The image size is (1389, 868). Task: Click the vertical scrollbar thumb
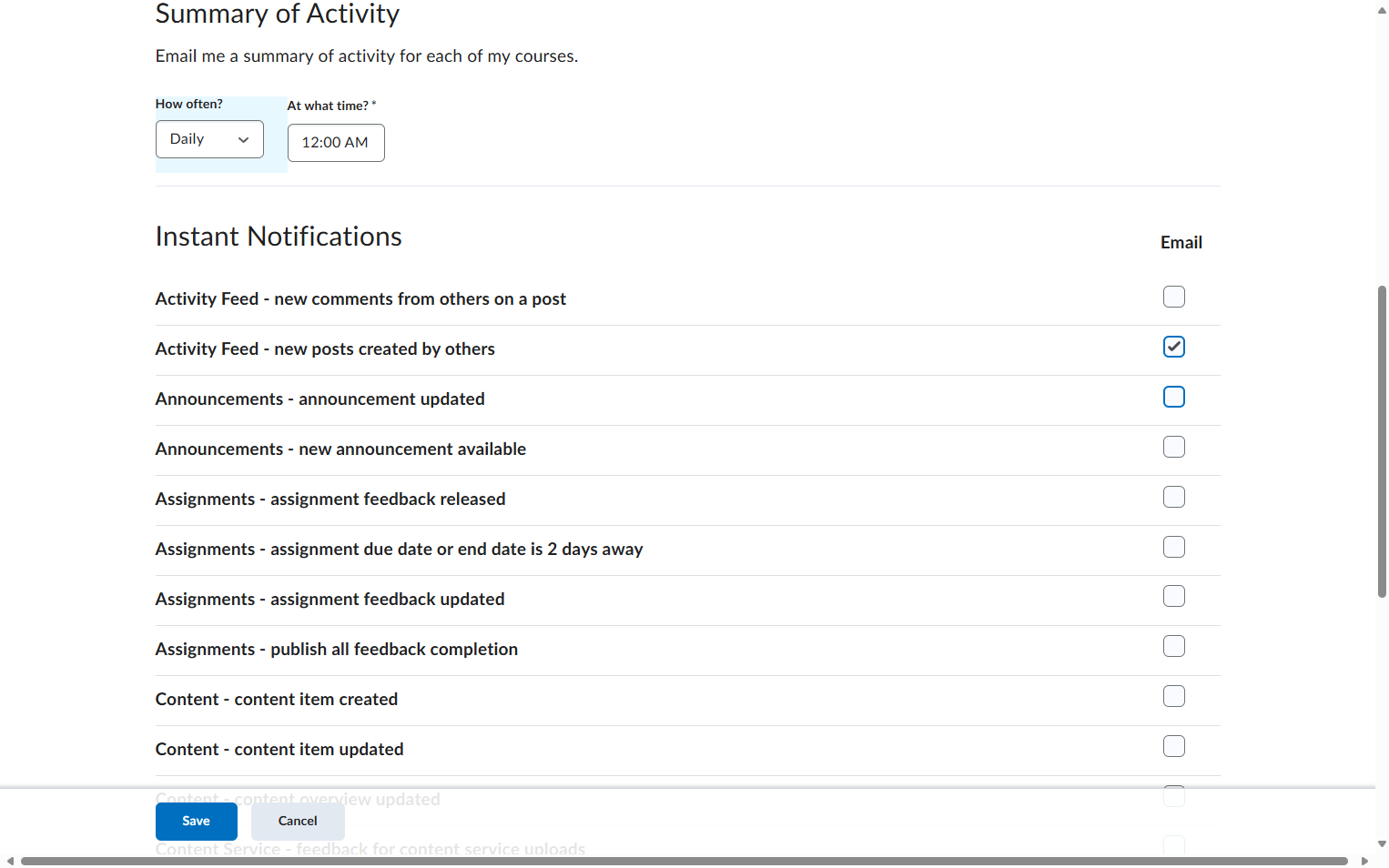pyautogui.click(x=1382, y=441)
